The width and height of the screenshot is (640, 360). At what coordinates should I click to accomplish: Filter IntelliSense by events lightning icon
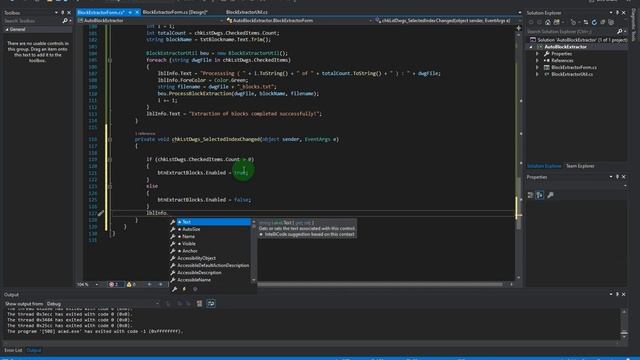coord(184,289)
